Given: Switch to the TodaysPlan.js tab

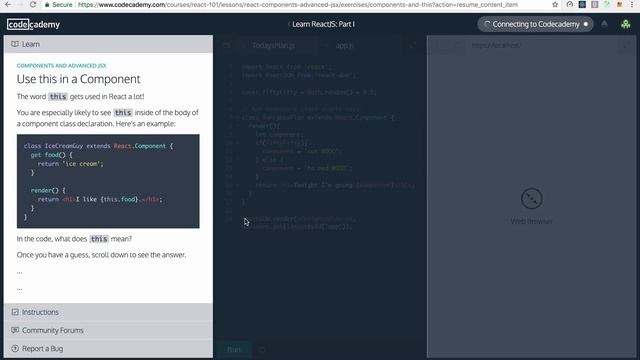Looking at the screenshot, I should pyautogui.click(x=273, y=45).
